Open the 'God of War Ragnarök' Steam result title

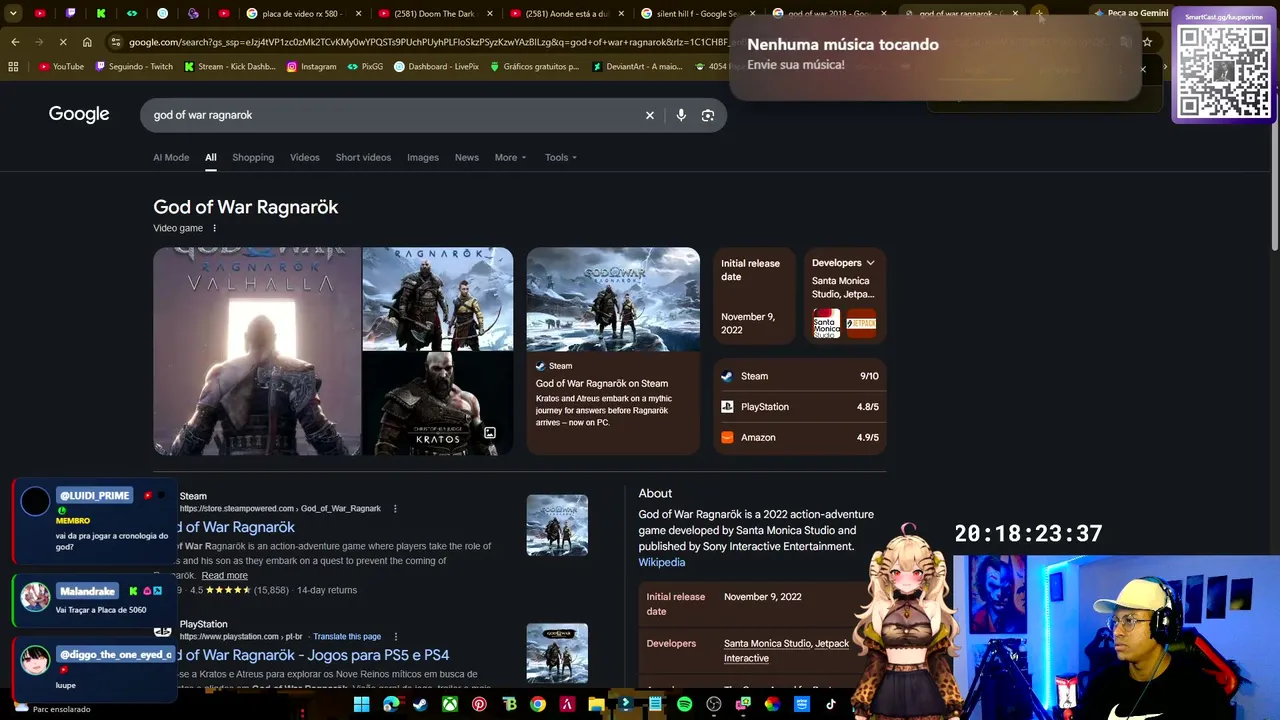pyautogui.click(x=236, y=527)
